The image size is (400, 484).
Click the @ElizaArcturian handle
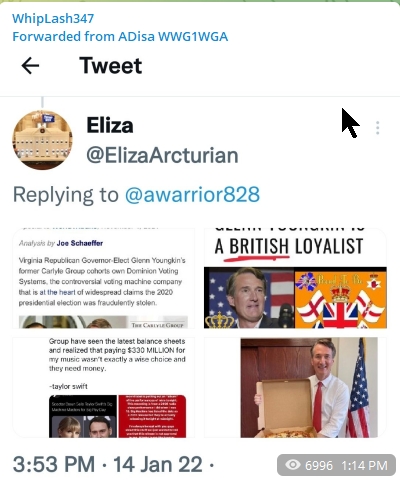pos(162,156)
